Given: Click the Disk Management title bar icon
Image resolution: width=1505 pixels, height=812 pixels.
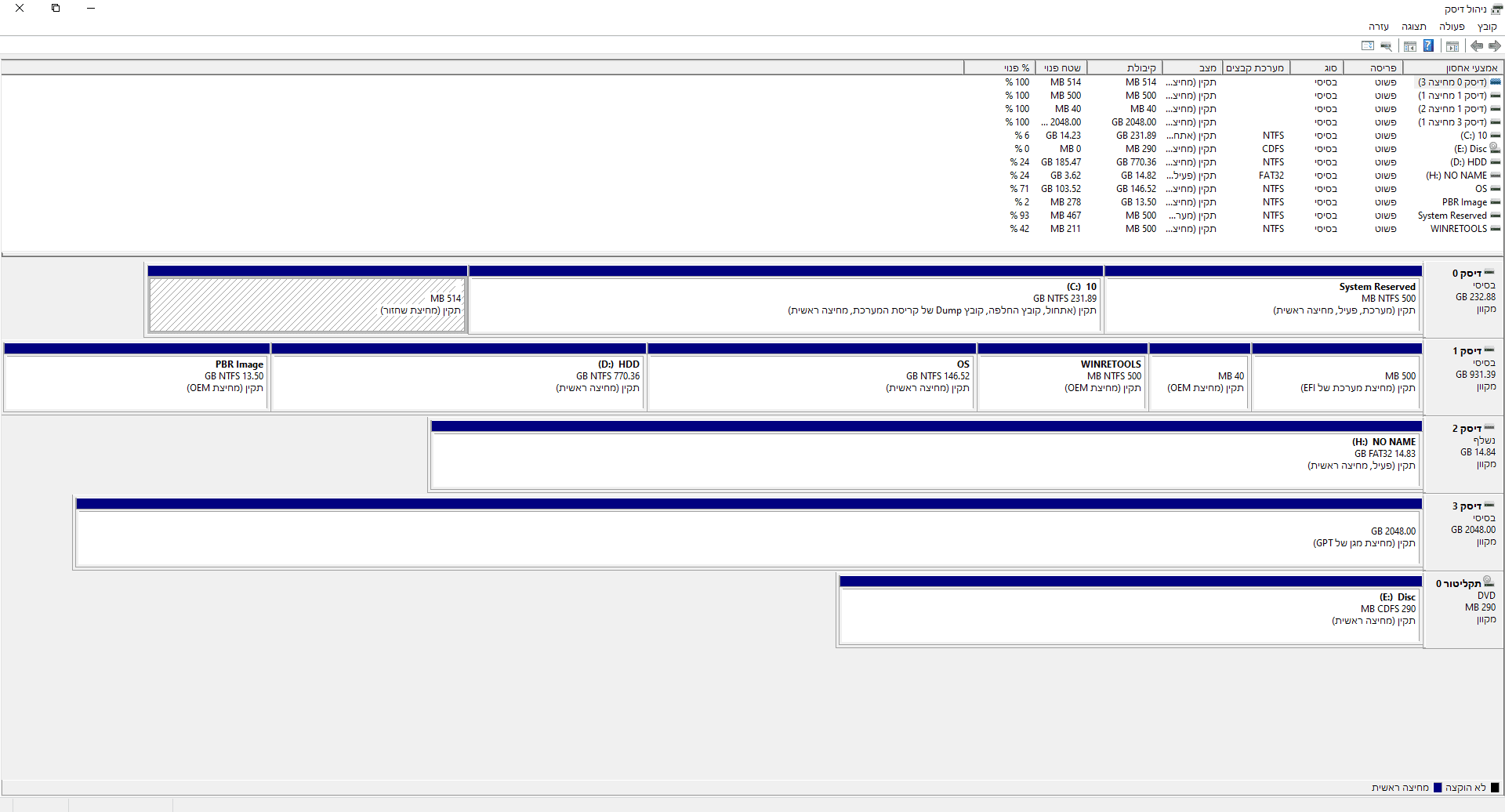Looking at the screenshot, I should pyautogui.click(x=1496, y=9).
